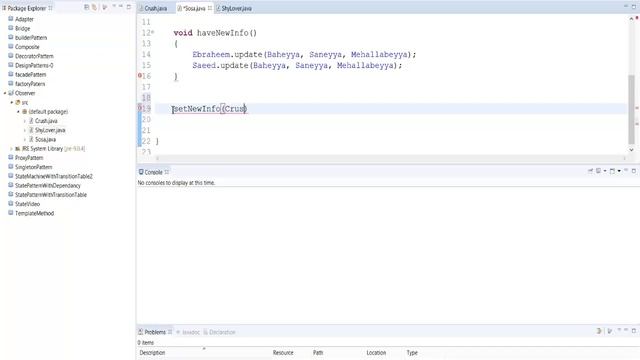640x360 pixels.
Task: Expand ShyLover.java tree node arrow
Action: pyautogui.click(x=25, y=130)
